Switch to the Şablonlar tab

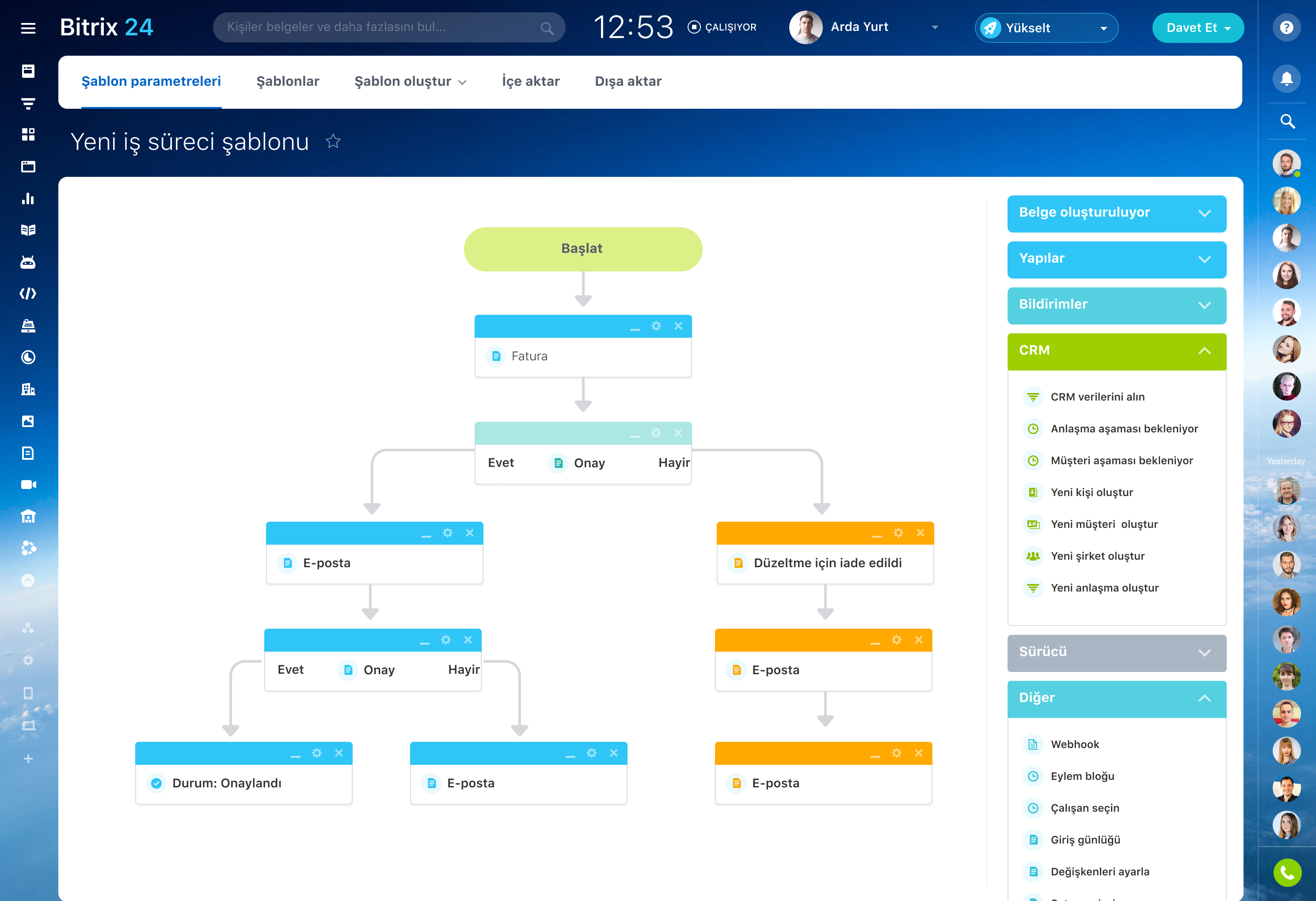[288, 82]
